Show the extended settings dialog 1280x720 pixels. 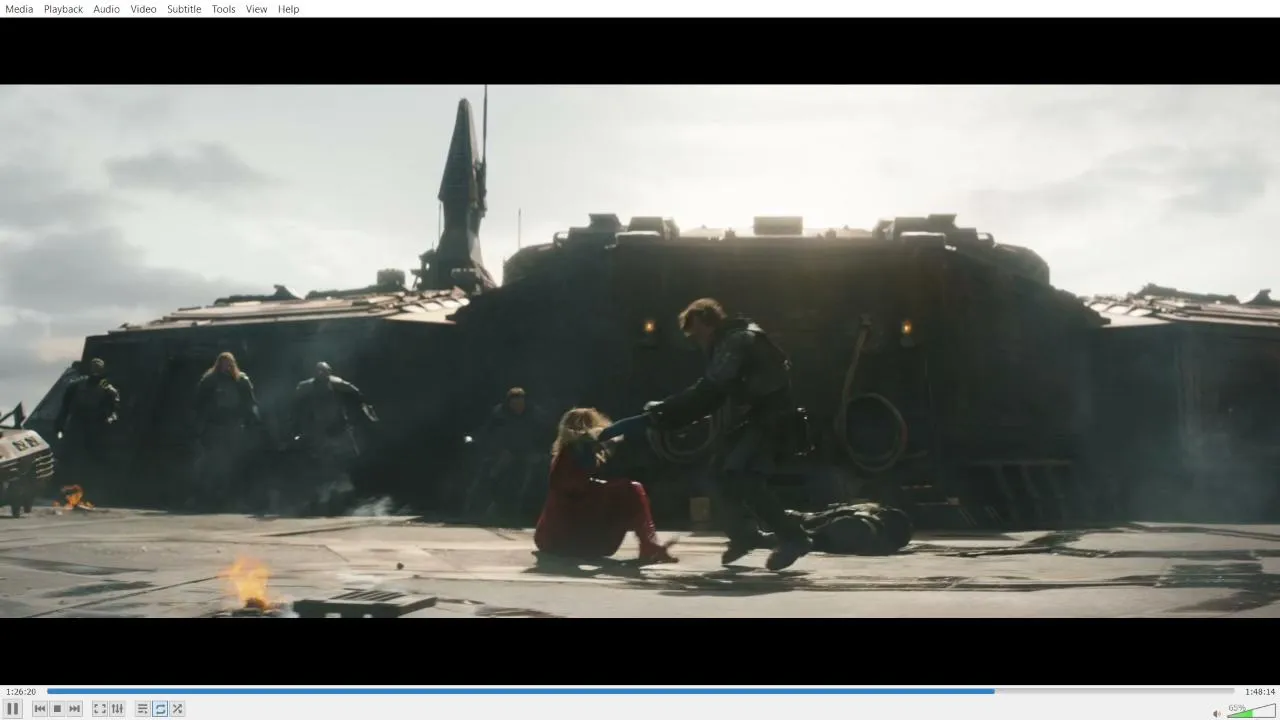pos(117,709)
